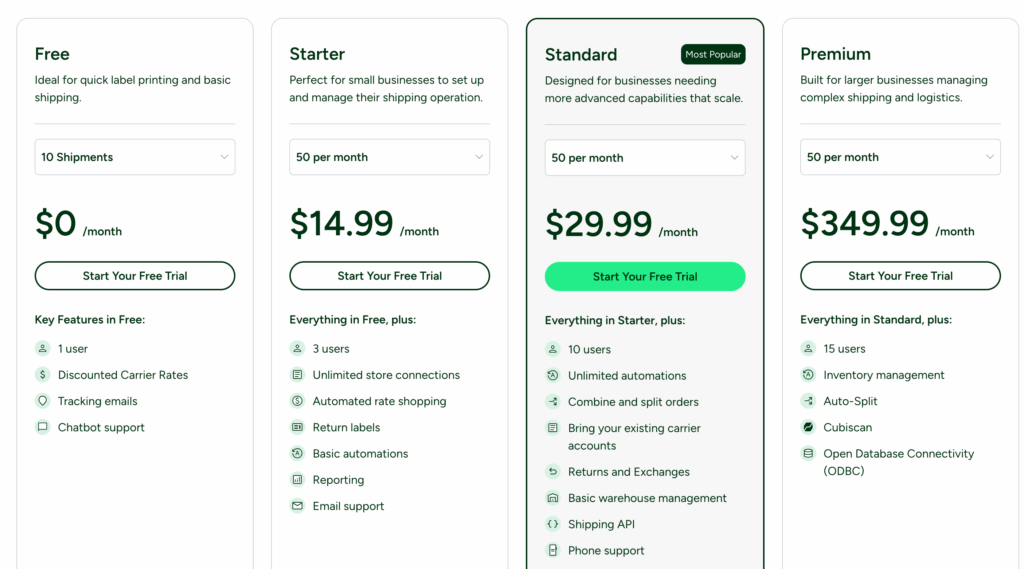
Task: Open the "10 Shipments" dropdown in Free
Action: [x=135, y=157]
